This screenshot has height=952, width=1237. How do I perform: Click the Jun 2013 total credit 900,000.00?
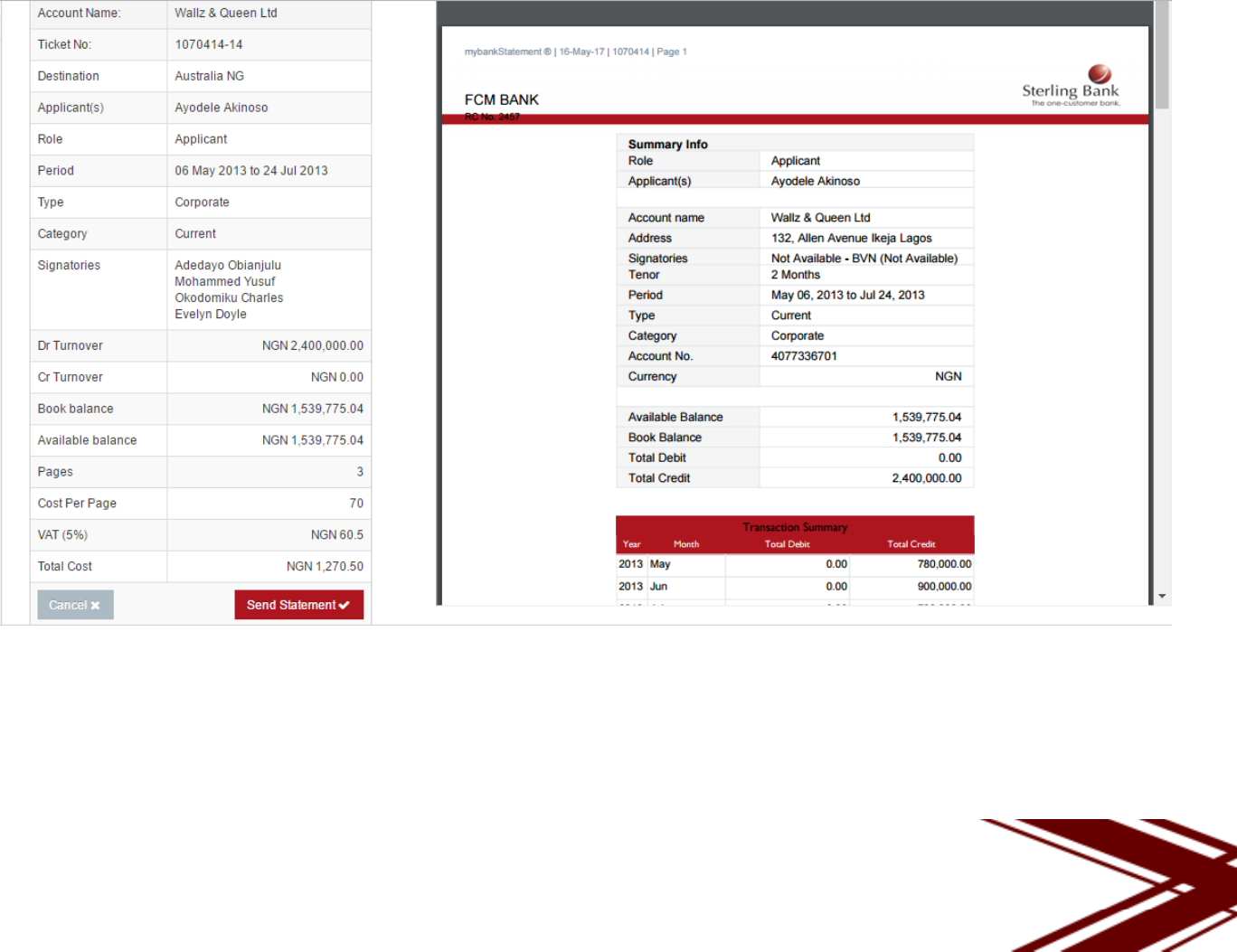click(x=945, y=587)
